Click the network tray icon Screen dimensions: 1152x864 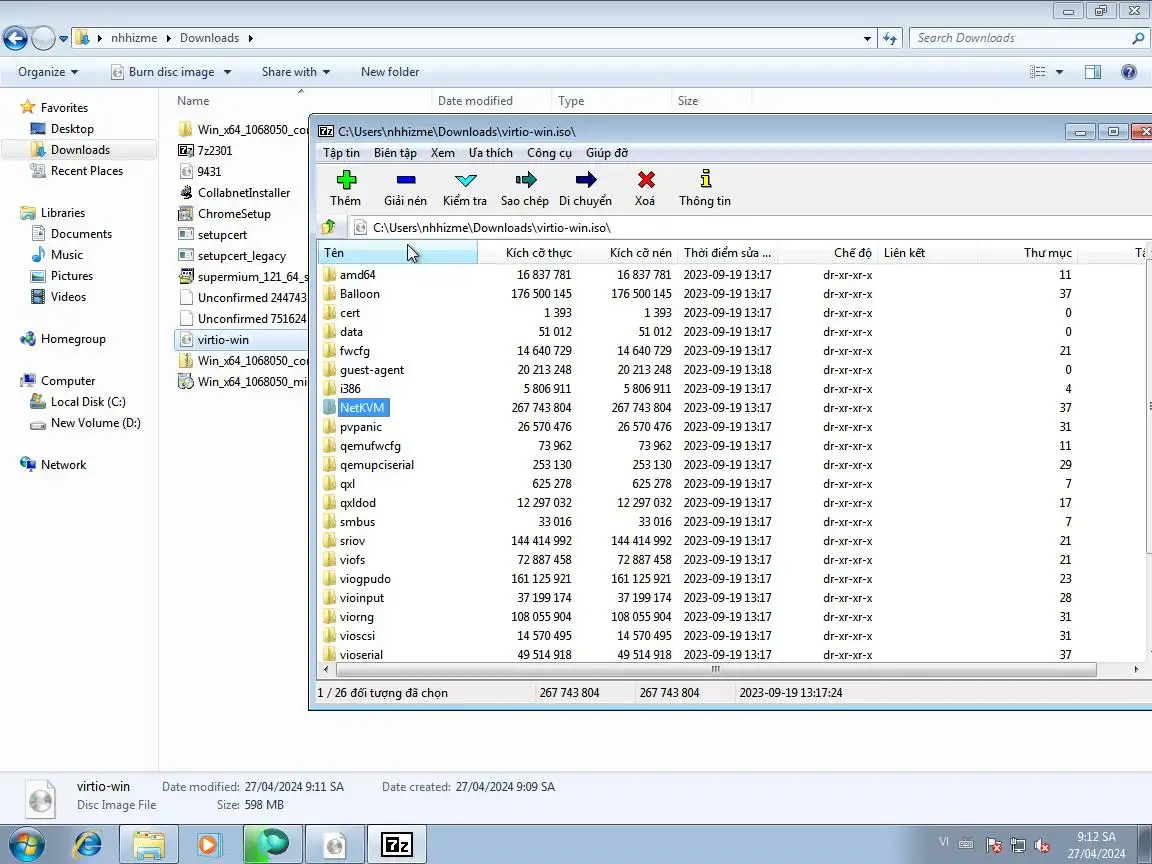1018,845
